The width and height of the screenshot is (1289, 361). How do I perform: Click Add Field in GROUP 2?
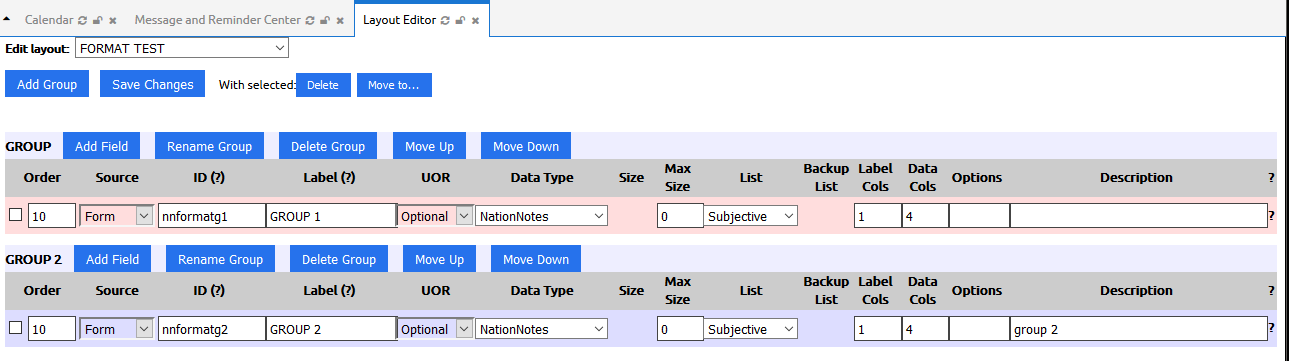[x=112, y=259]
